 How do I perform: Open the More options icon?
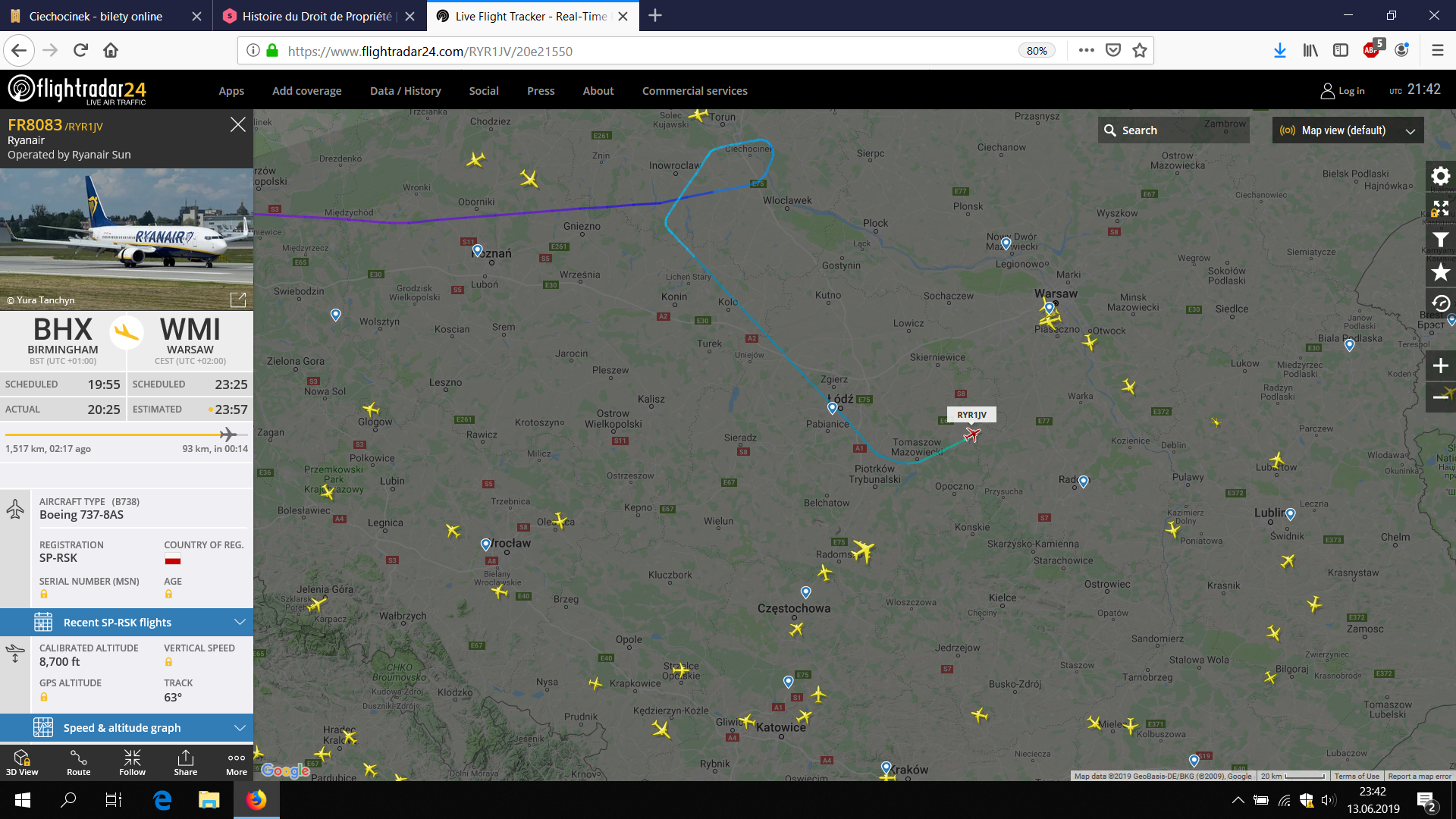click(x=237, y=762)
